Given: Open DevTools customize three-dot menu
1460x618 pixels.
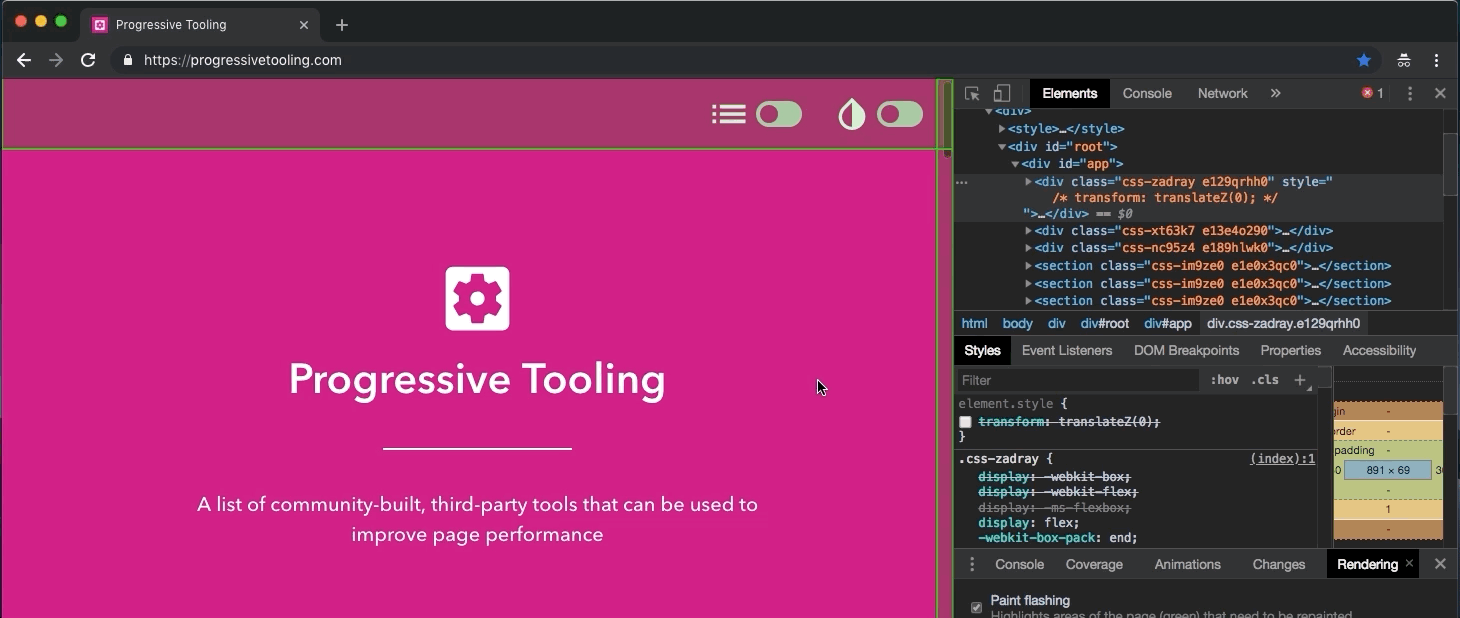Looking at the screenshot, I should click(1410, 93).
